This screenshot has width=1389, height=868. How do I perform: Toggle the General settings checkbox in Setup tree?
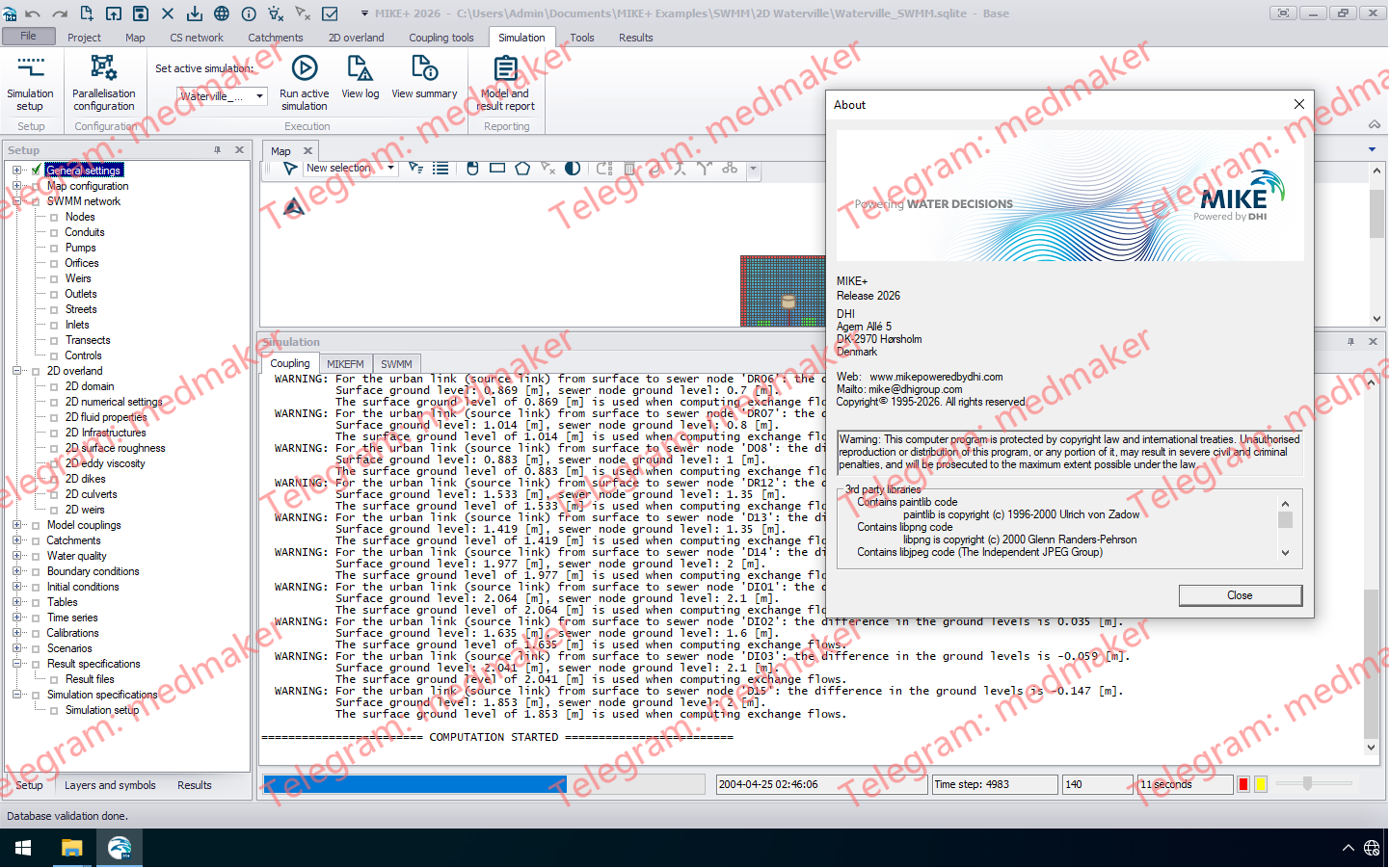coord(34,171)
